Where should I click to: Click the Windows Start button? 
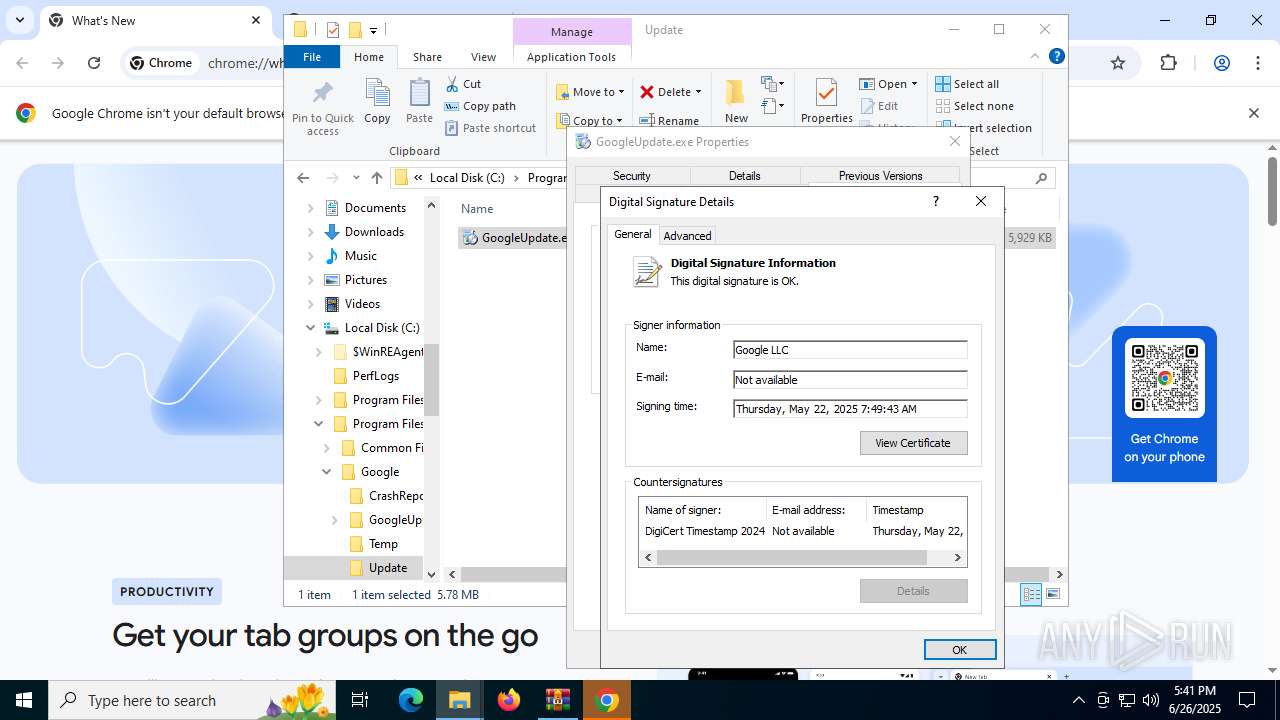[24, 700]
